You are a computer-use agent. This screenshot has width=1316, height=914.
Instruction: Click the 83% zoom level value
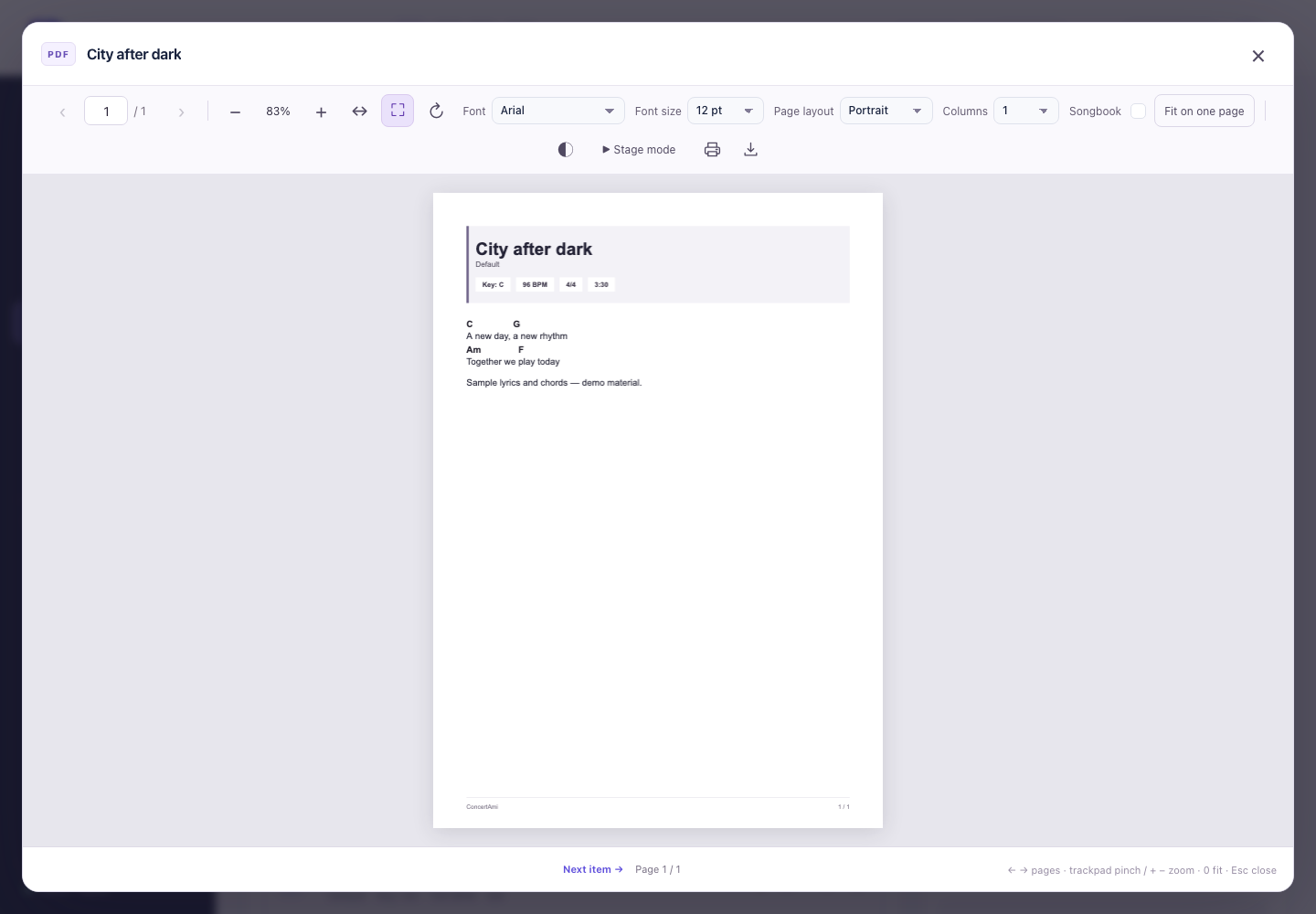tap(278, 112)
